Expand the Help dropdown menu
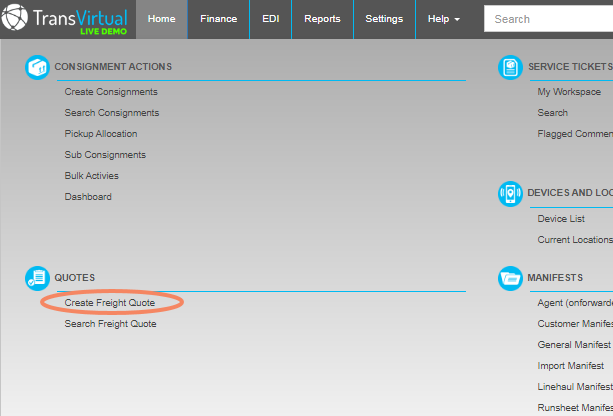613x416 pixels. tap(443, 19)
